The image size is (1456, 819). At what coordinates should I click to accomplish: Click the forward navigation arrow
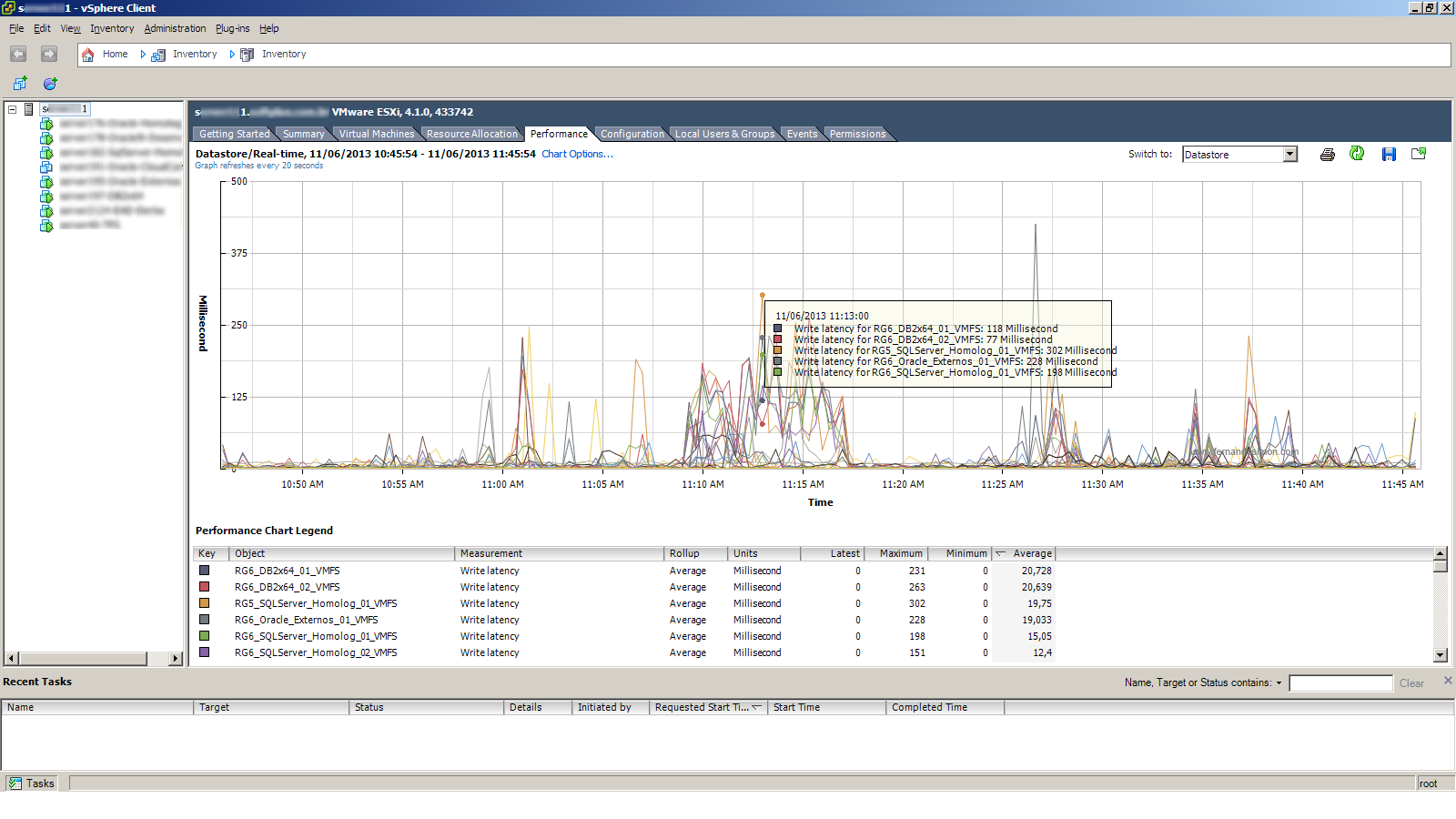pyautogui.click(x=49, y=55)
